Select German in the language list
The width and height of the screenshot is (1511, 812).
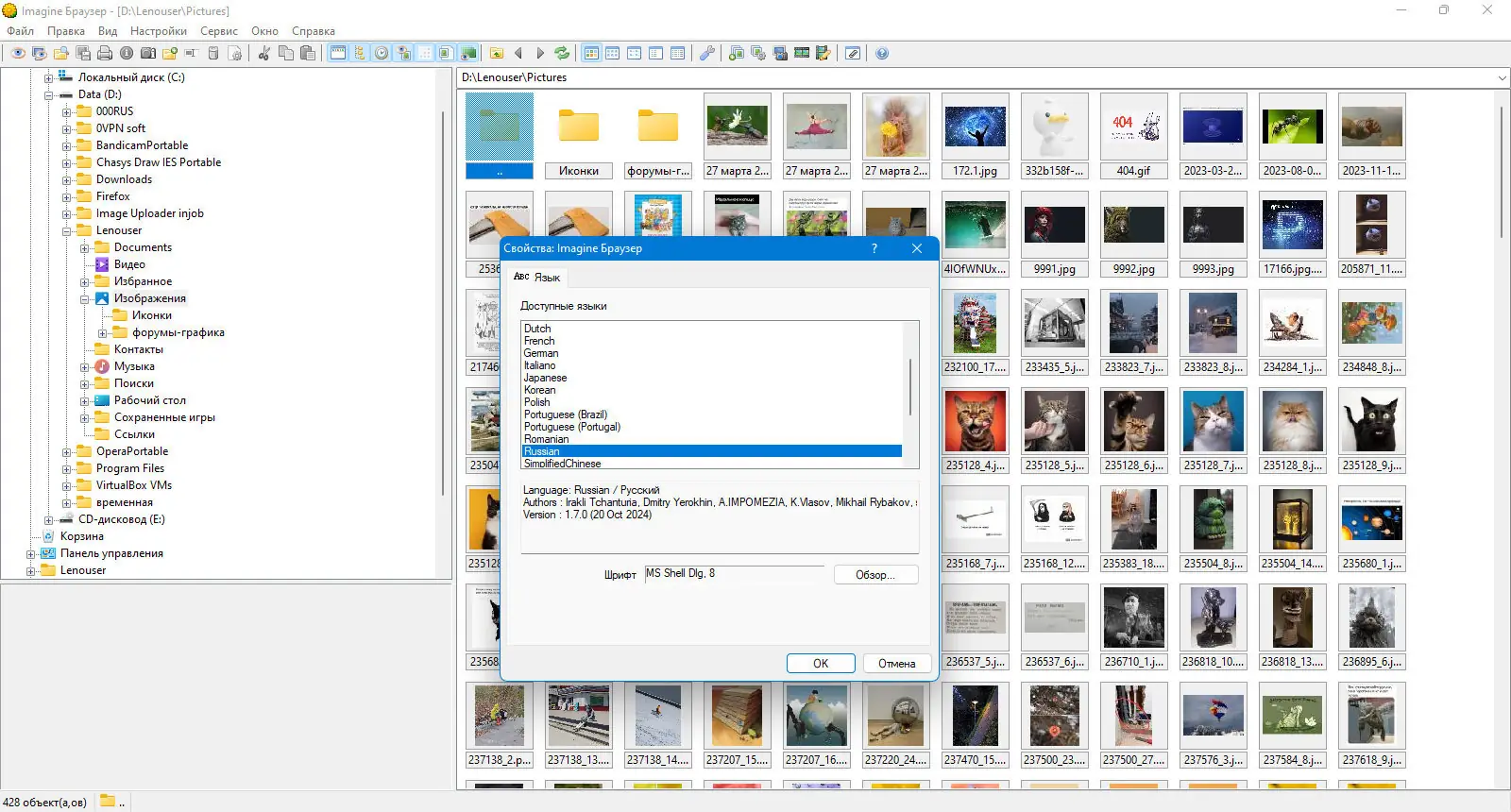pos(541,353)
